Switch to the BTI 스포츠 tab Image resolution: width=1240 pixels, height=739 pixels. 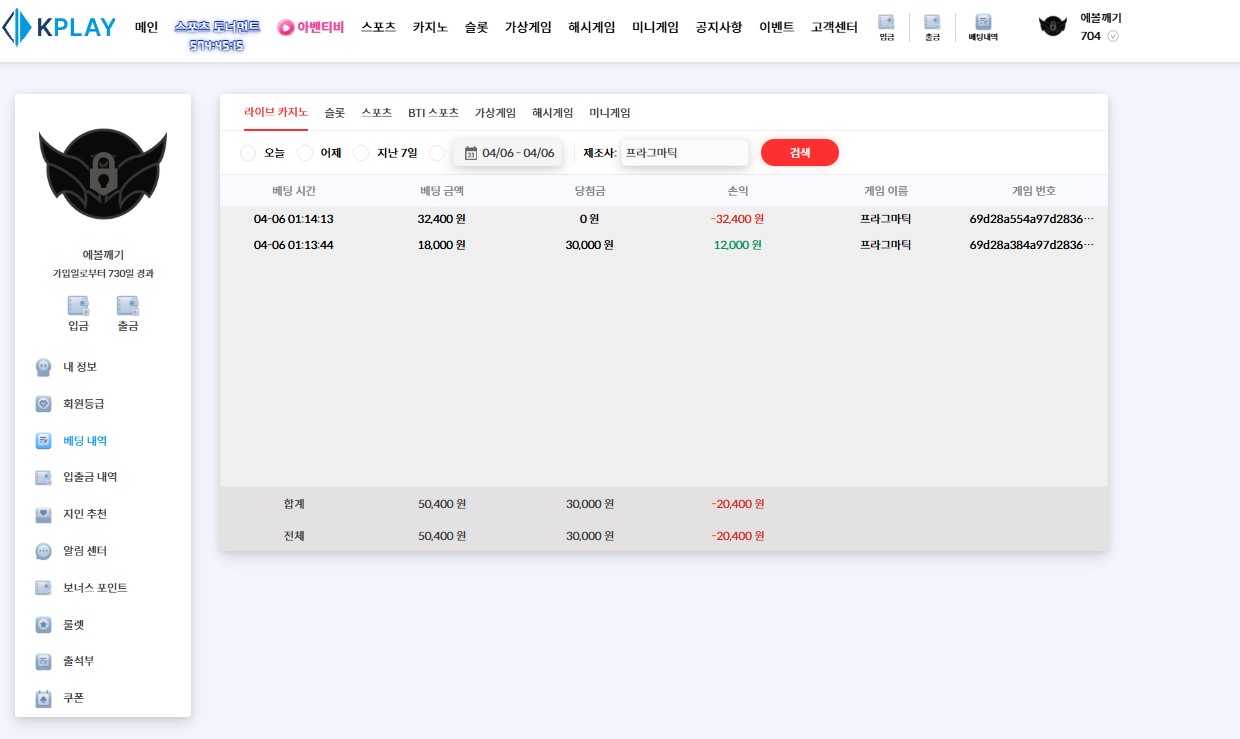pyautogui.click(x=433, y=113)
